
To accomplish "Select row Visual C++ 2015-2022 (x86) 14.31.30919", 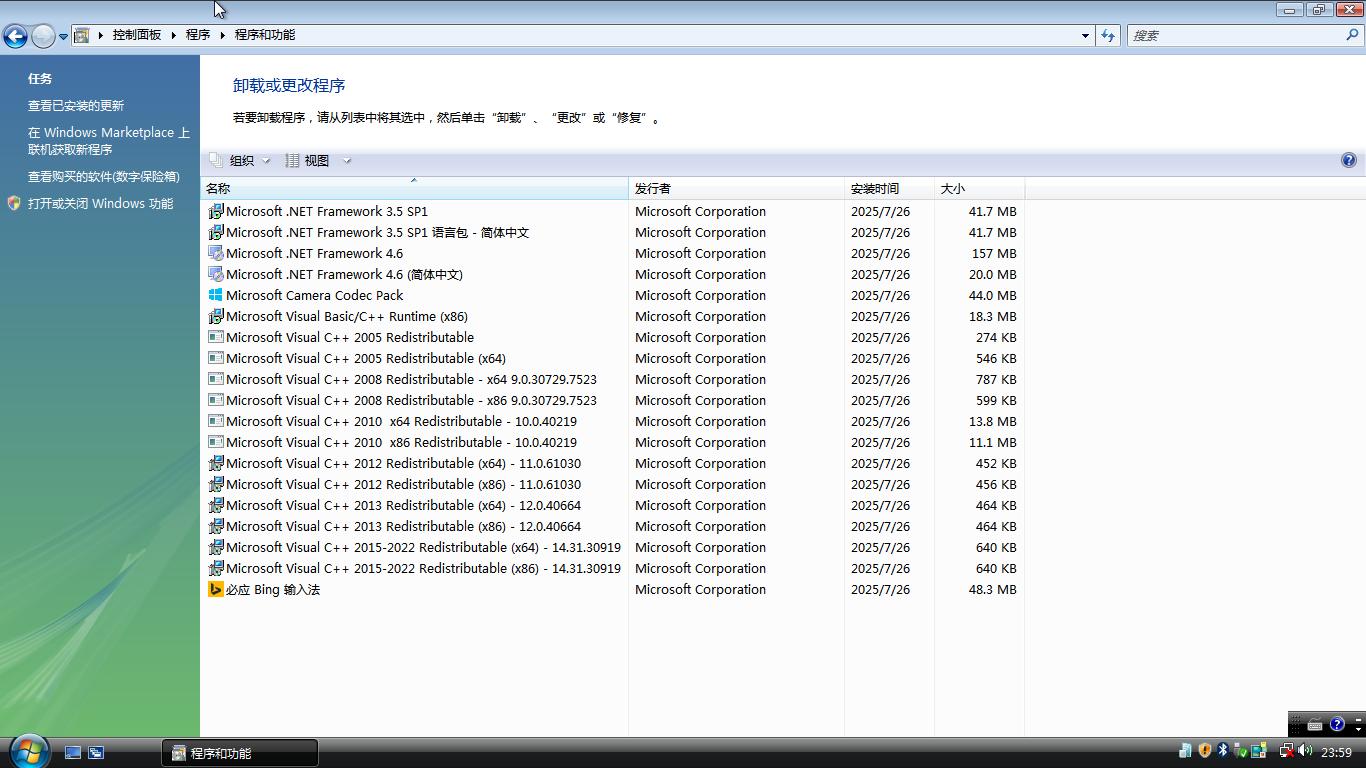I will coord(613,569).
